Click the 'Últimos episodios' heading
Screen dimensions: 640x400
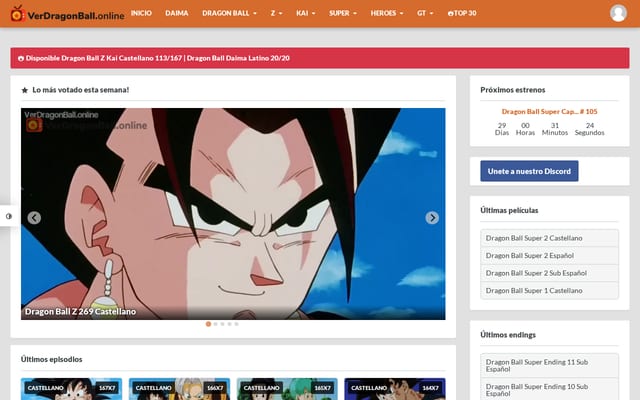[51, 359]
